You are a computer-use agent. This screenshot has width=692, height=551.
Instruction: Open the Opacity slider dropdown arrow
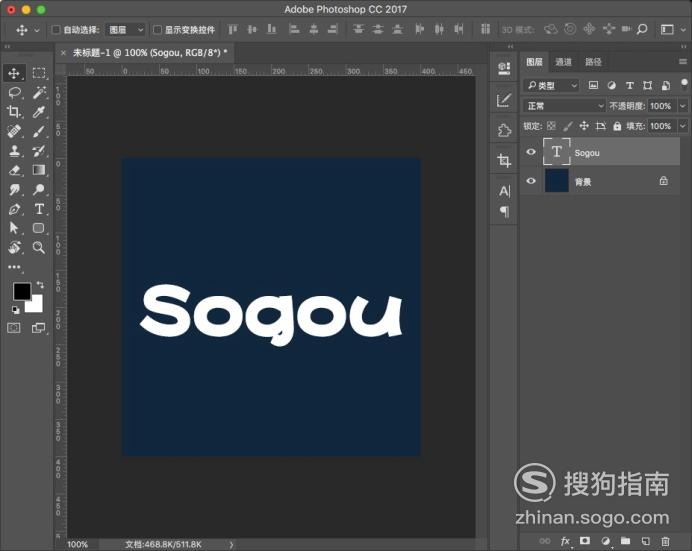click(x=683, y=106)
